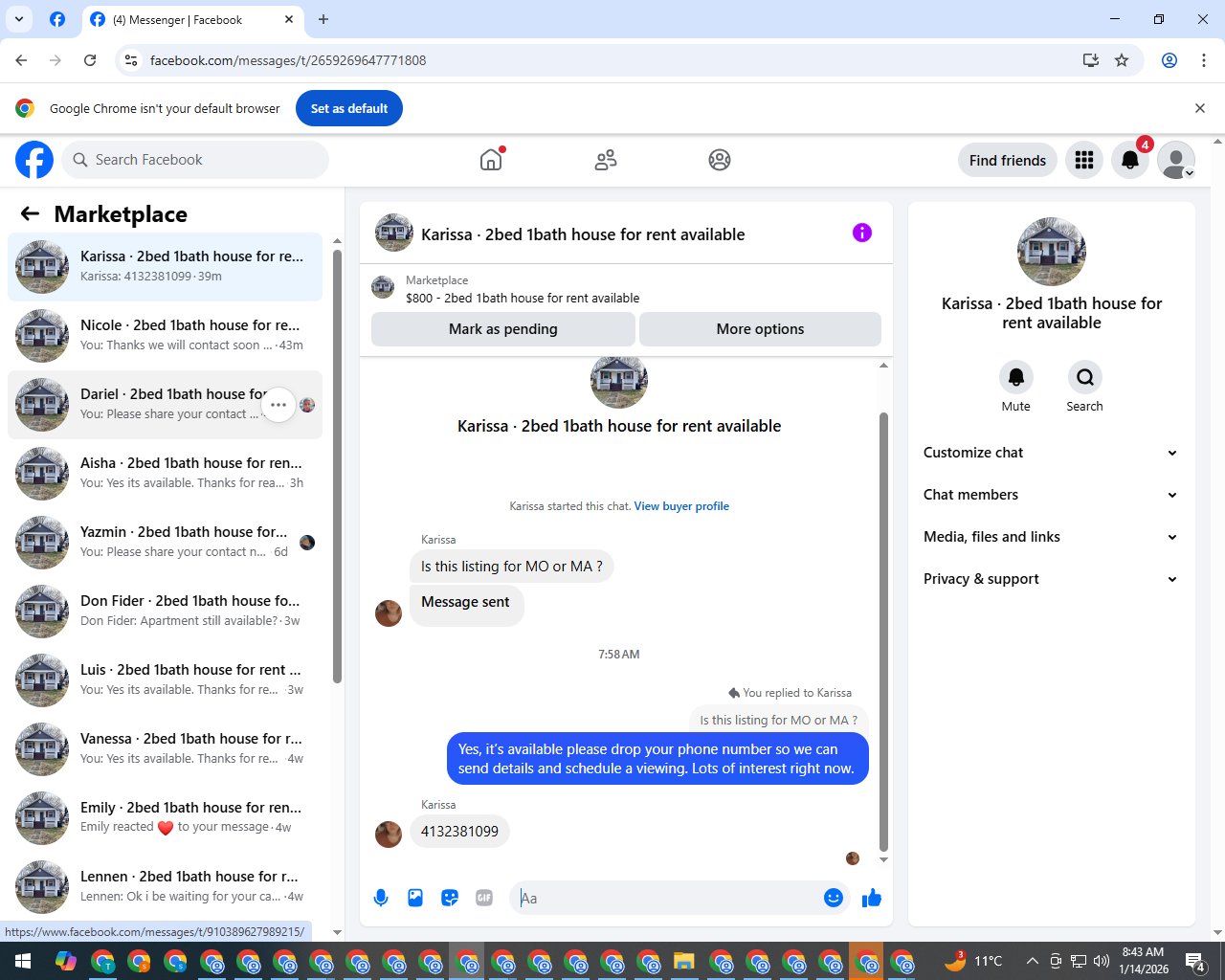Expand Customize chat section
Viewport: 1225px width, 980px height.
[x=1051, y=453]
